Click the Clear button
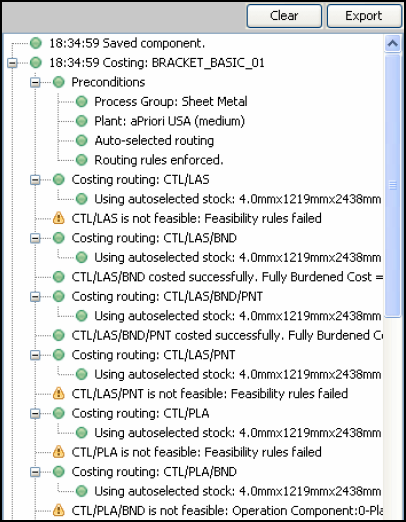Screen dimensions: 406x522 pos(284,16)
